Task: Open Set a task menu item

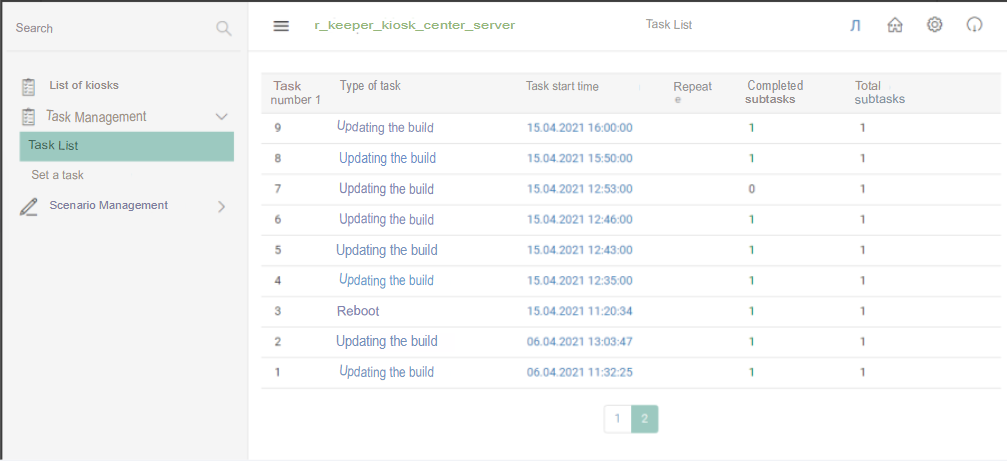Action: click(x=58, y=175)
